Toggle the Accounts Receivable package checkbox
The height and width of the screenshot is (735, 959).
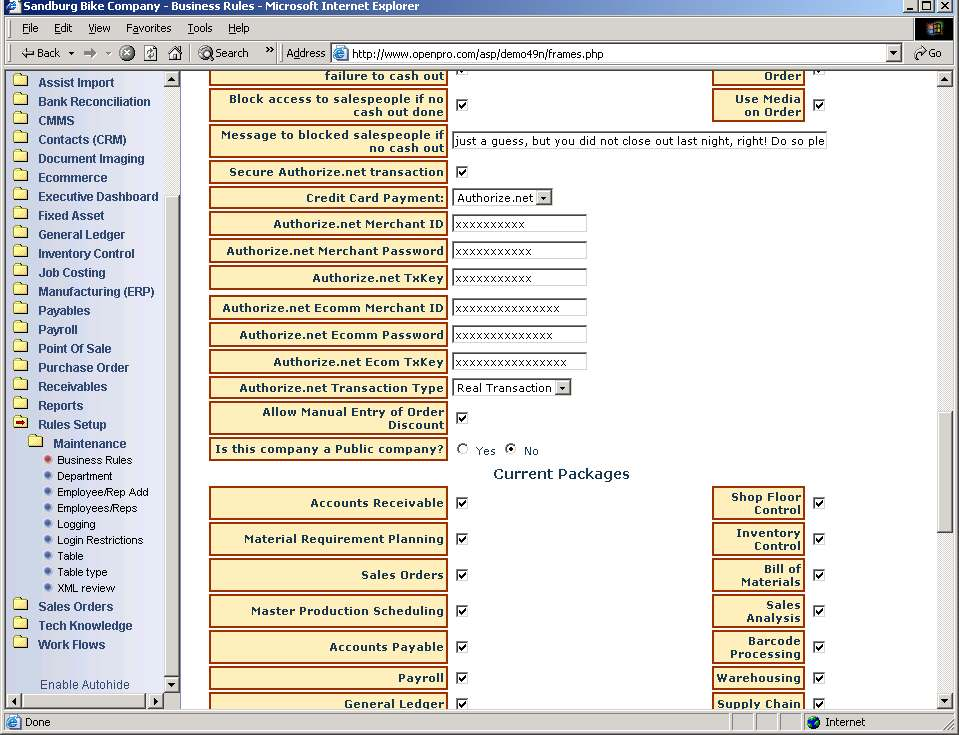point(462,503)
